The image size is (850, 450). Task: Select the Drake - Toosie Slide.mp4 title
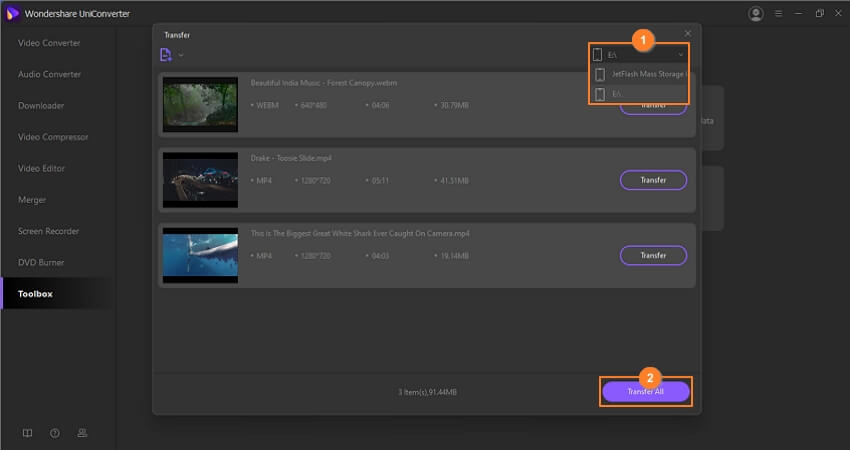291,158
